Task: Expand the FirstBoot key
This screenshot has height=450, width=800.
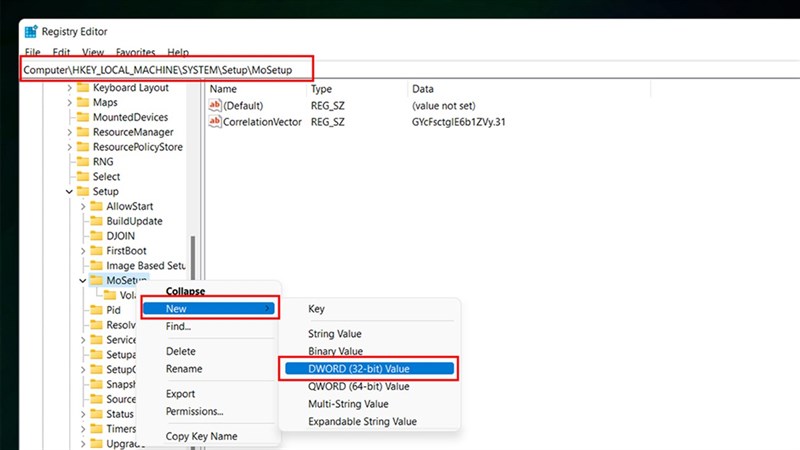Action: (x=83, y=251)
